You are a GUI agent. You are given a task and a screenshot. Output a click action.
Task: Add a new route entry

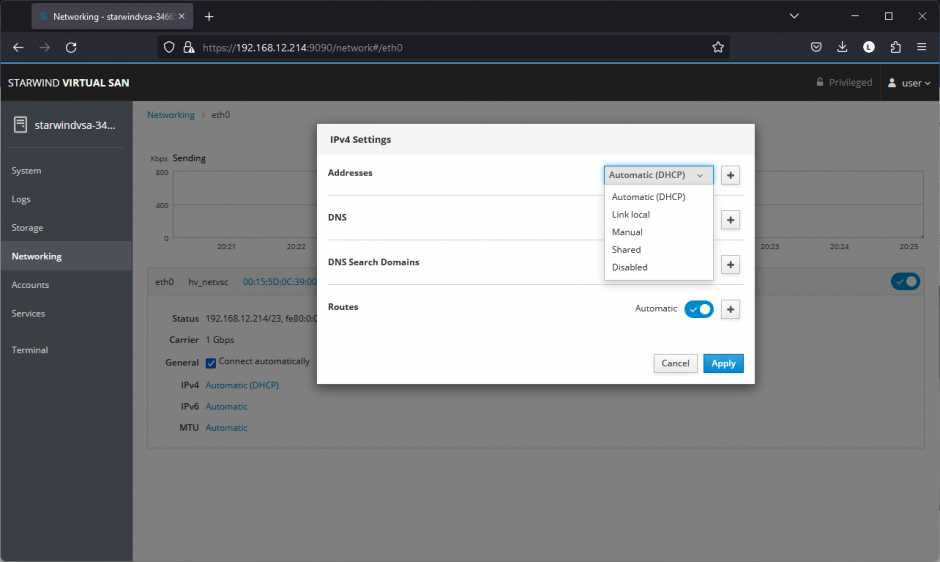pos(730,309)
